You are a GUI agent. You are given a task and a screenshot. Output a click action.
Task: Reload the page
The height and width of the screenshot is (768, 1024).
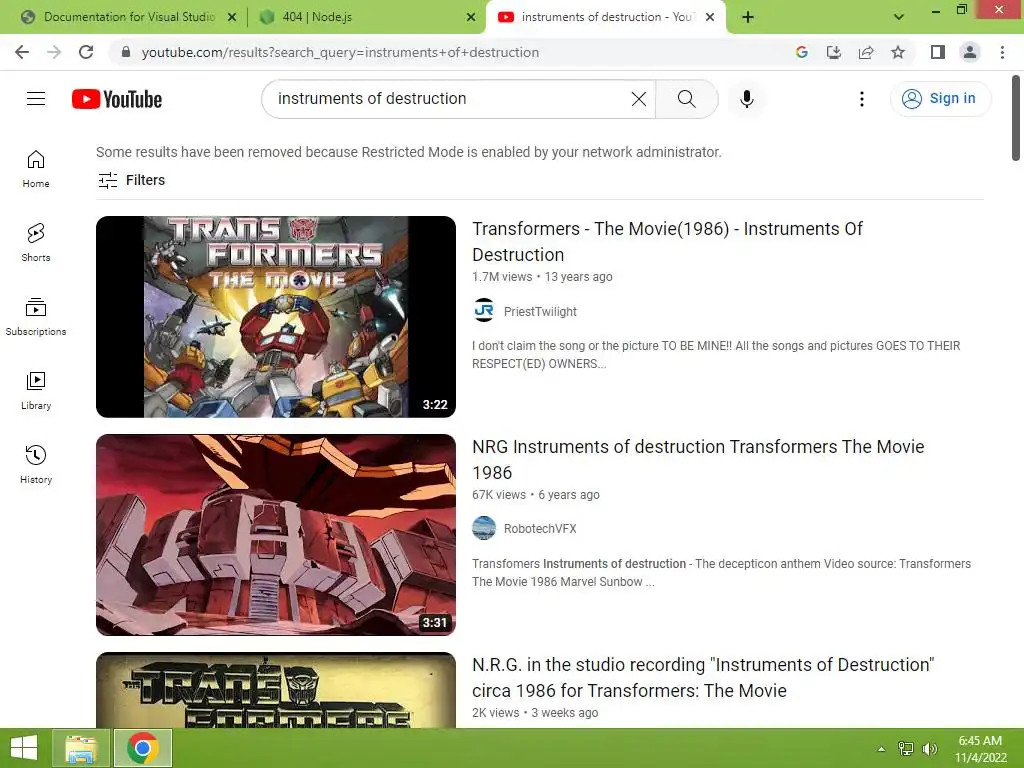coord(86,52)
